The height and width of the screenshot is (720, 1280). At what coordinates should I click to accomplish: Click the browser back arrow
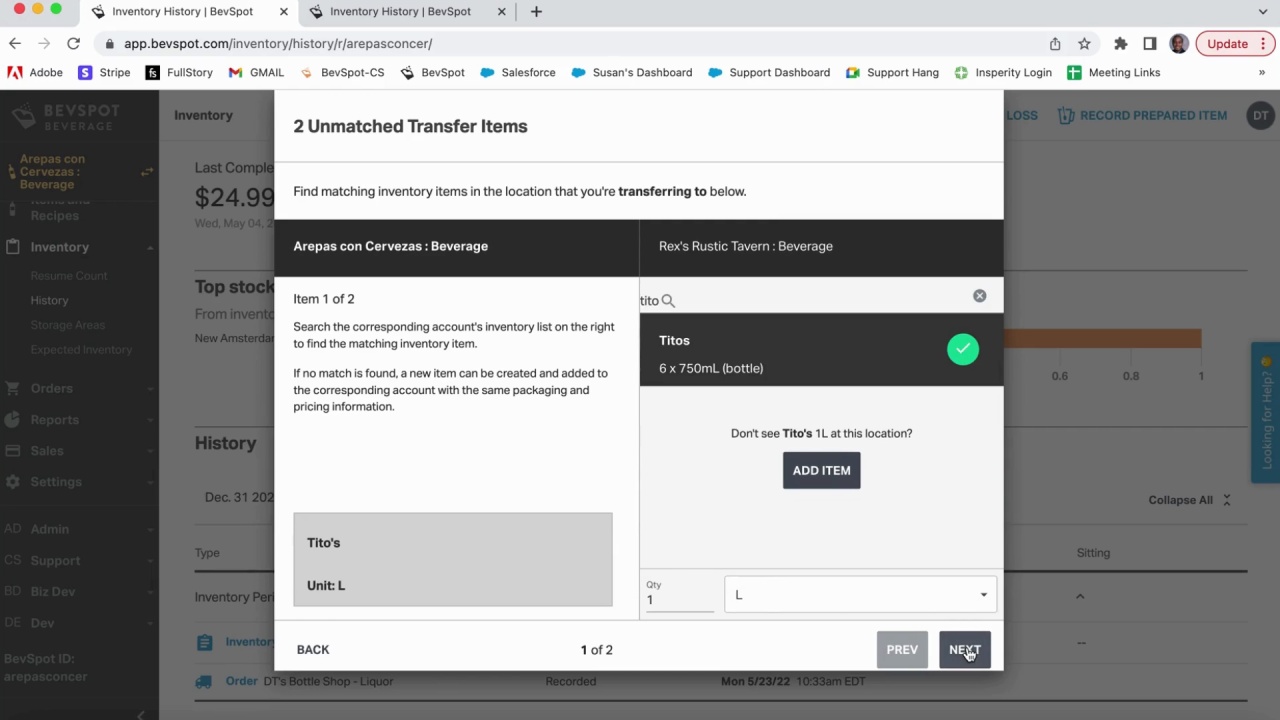(x=15, y=44)
